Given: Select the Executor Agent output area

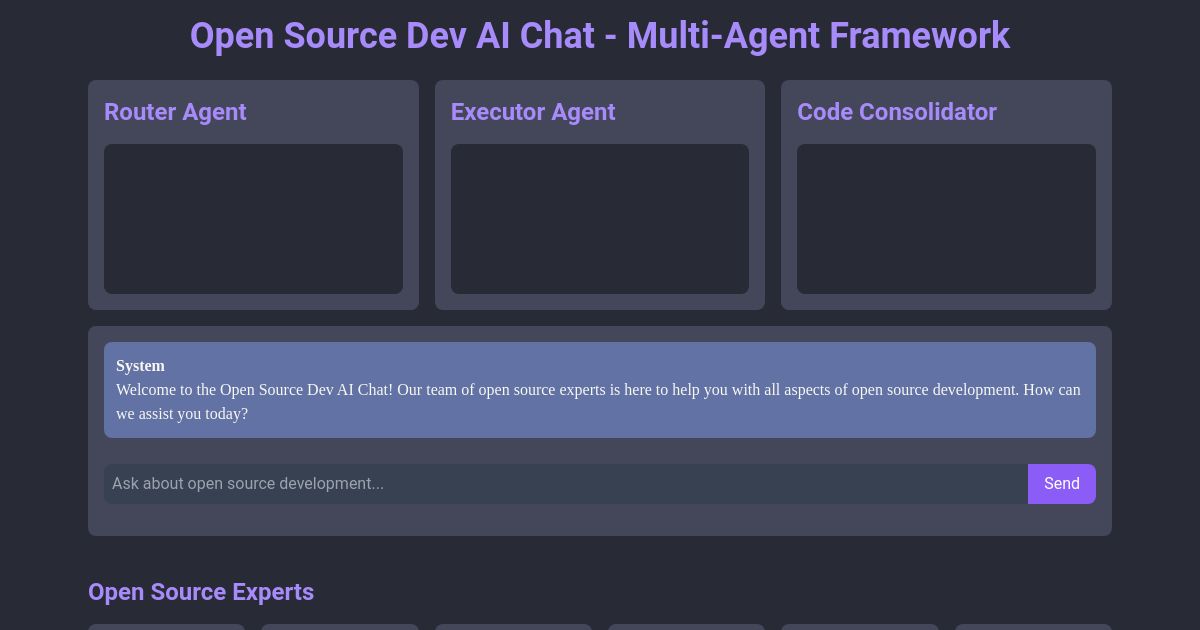Looking at the screenshot, I should (x=600, y=219).
